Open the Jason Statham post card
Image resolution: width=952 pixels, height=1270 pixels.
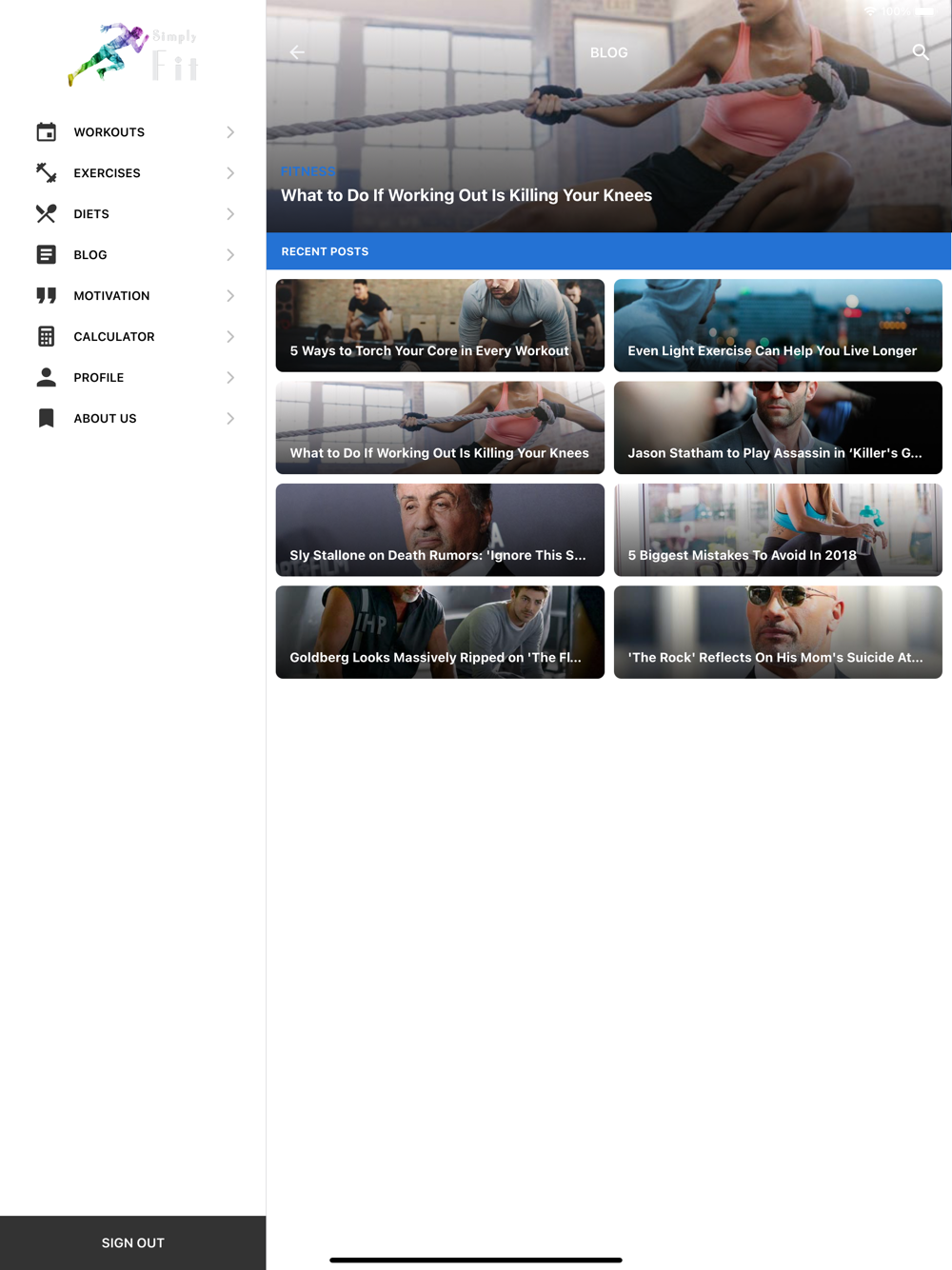[x=778, y=427]
